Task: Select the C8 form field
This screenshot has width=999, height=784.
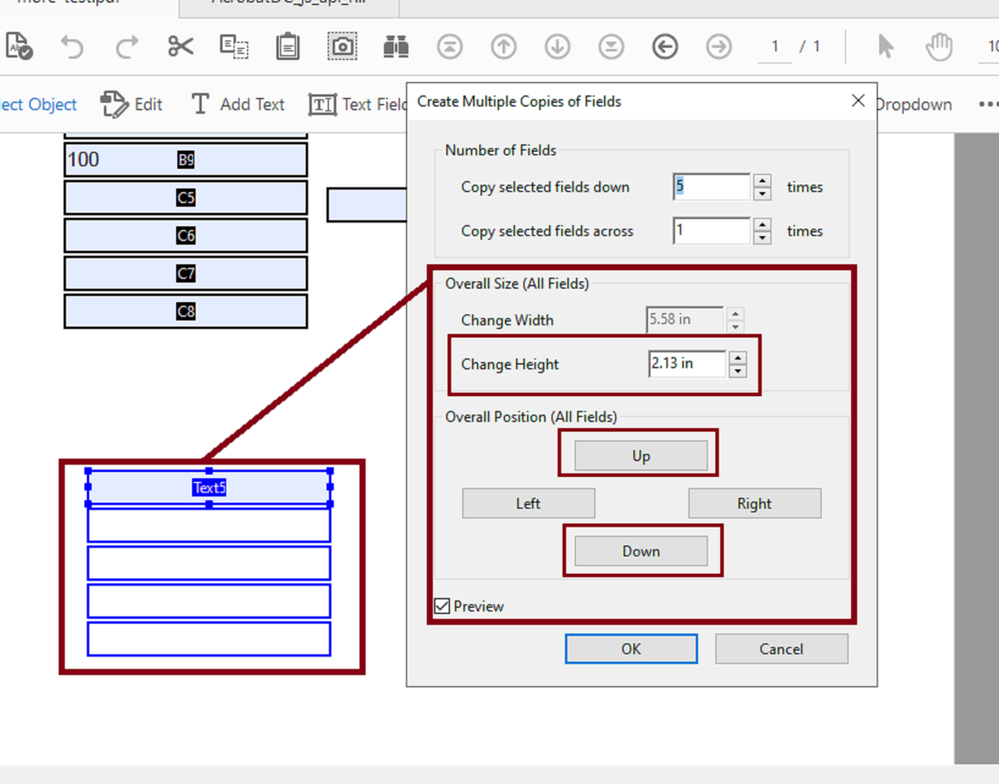Action: coord(185,311)
